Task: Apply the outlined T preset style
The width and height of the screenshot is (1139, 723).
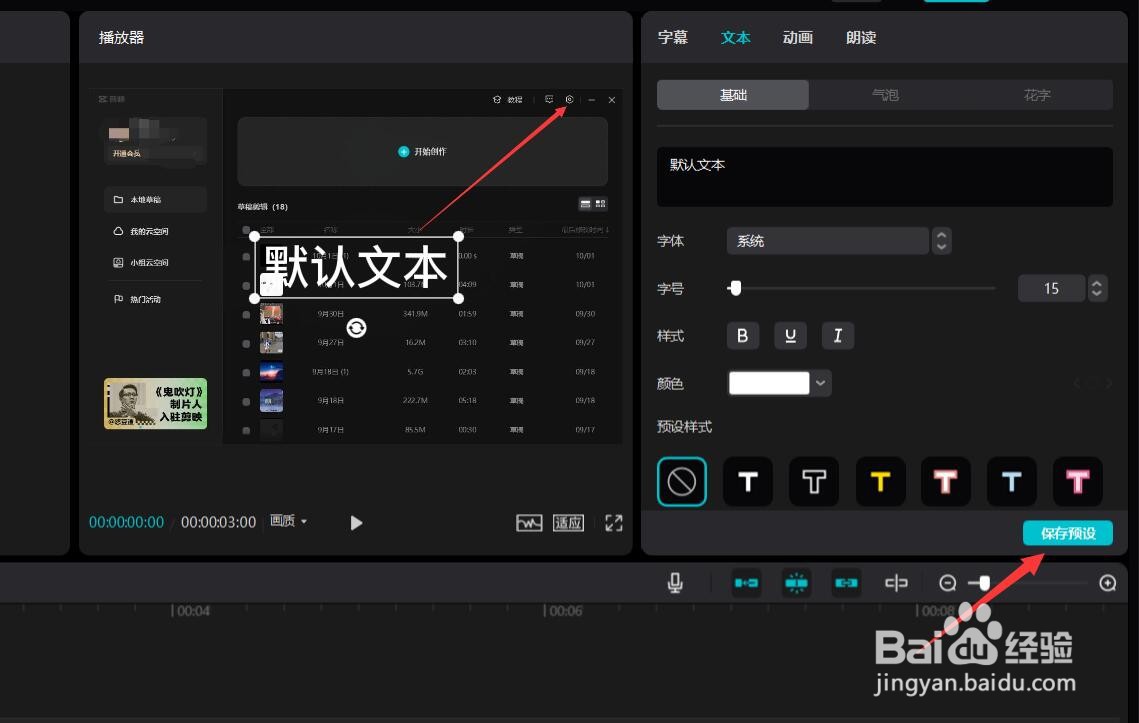Action: point(814,481)
